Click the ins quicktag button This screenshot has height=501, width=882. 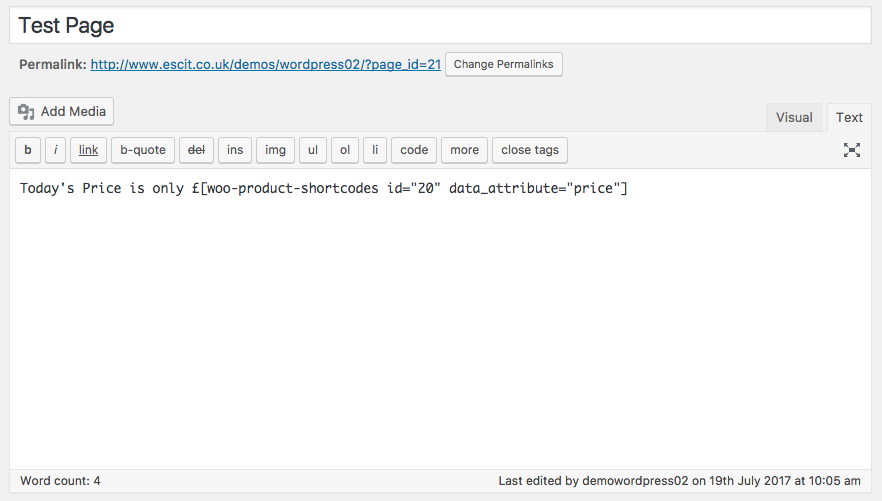click(x=235, y=150)
